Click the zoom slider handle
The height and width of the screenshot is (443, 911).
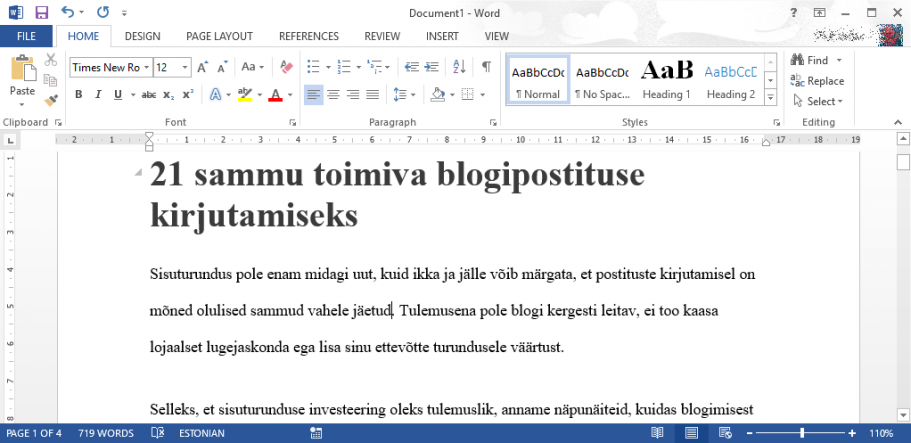802,433
